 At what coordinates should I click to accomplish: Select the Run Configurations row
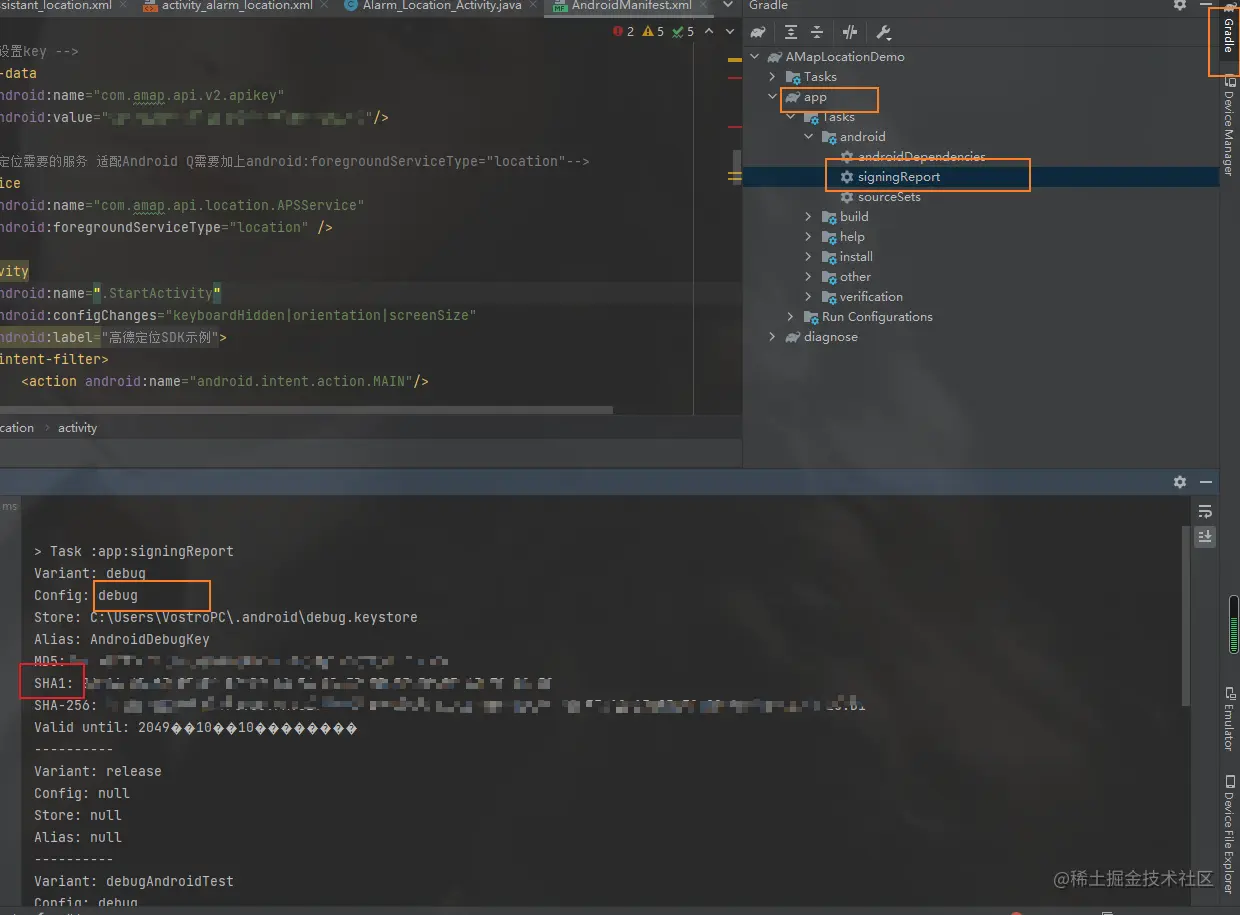(x=980, y=317)
